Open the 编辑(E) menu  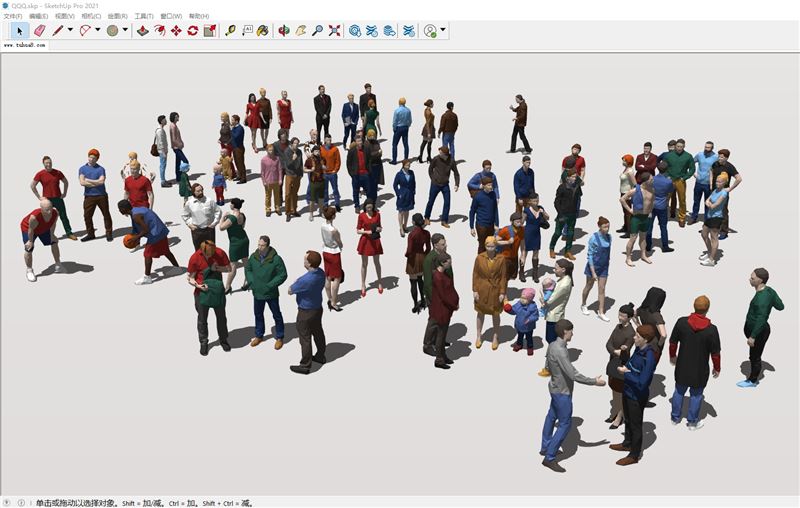tap(38, 16)
